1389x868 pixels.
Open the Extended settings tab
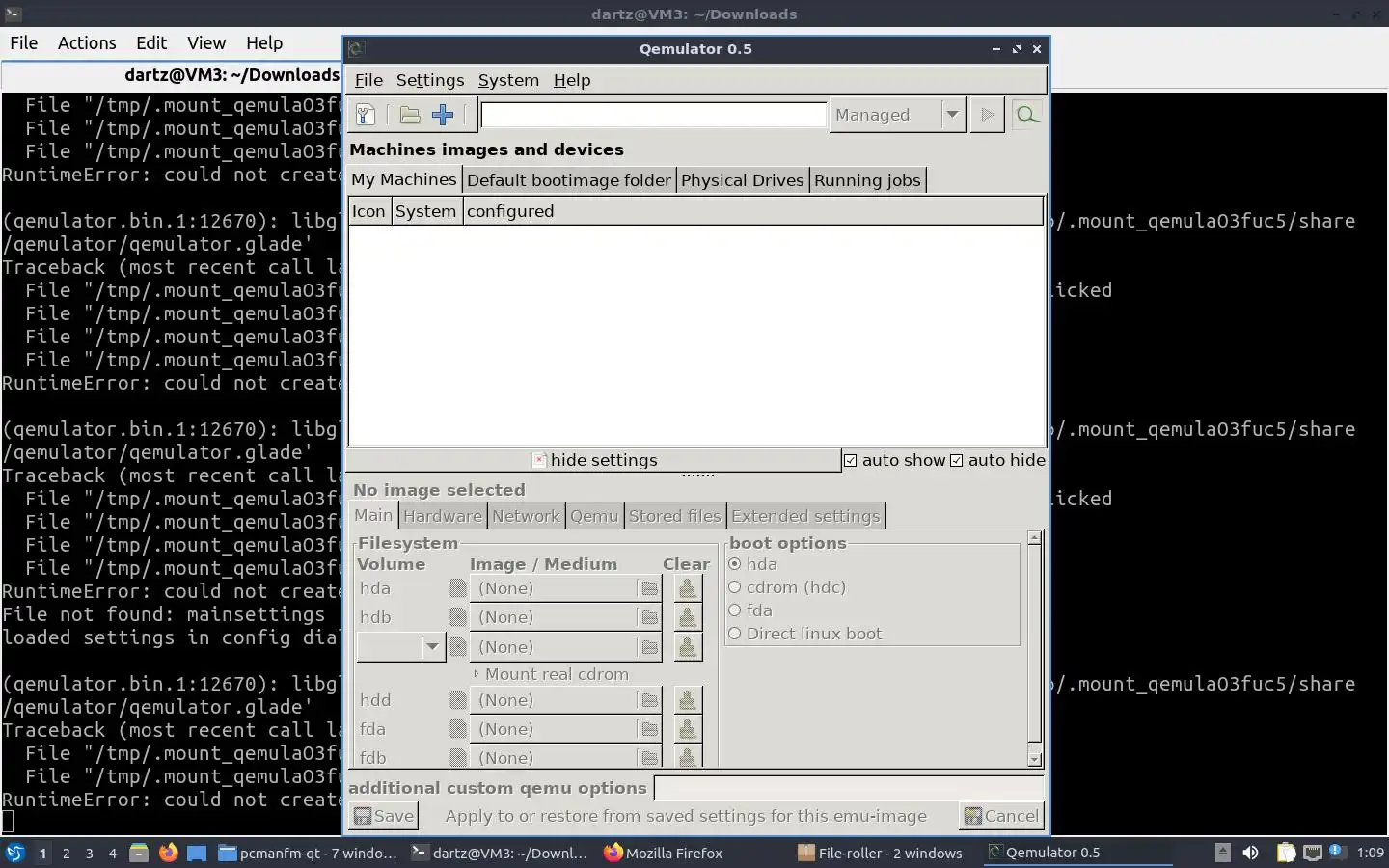coord(805,516)
